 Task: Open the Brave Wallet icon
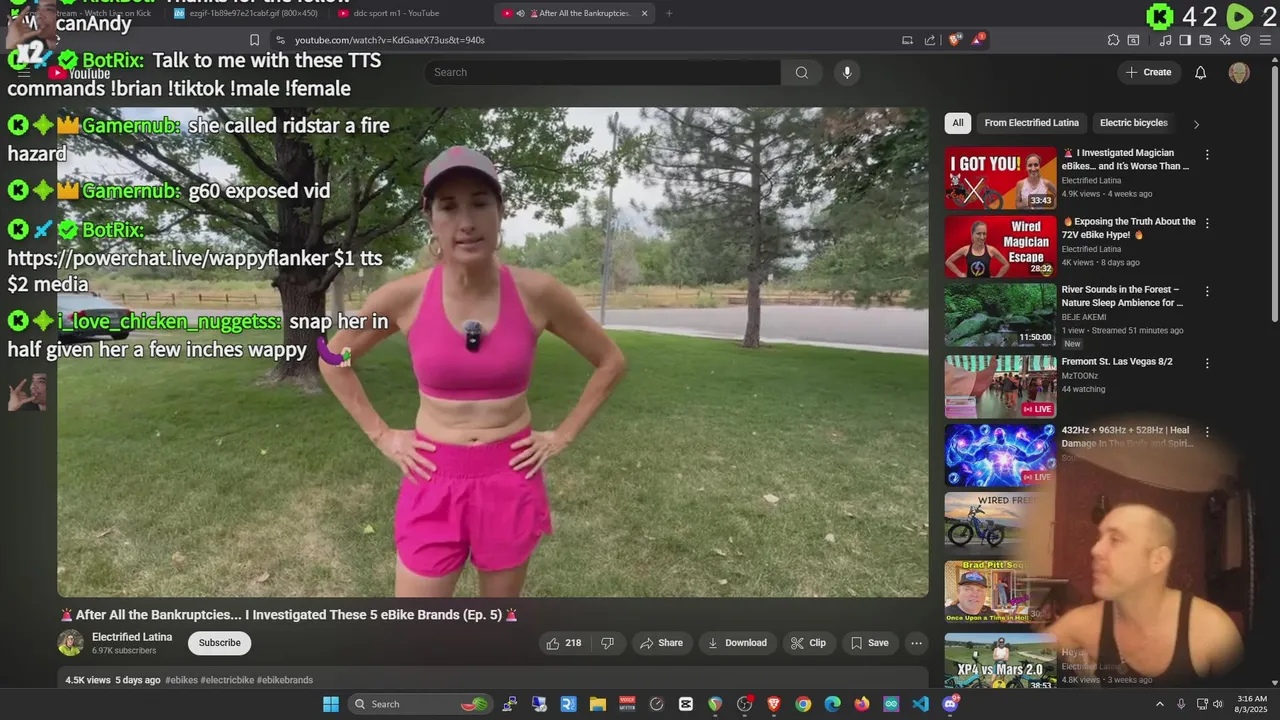point(1205,40)
